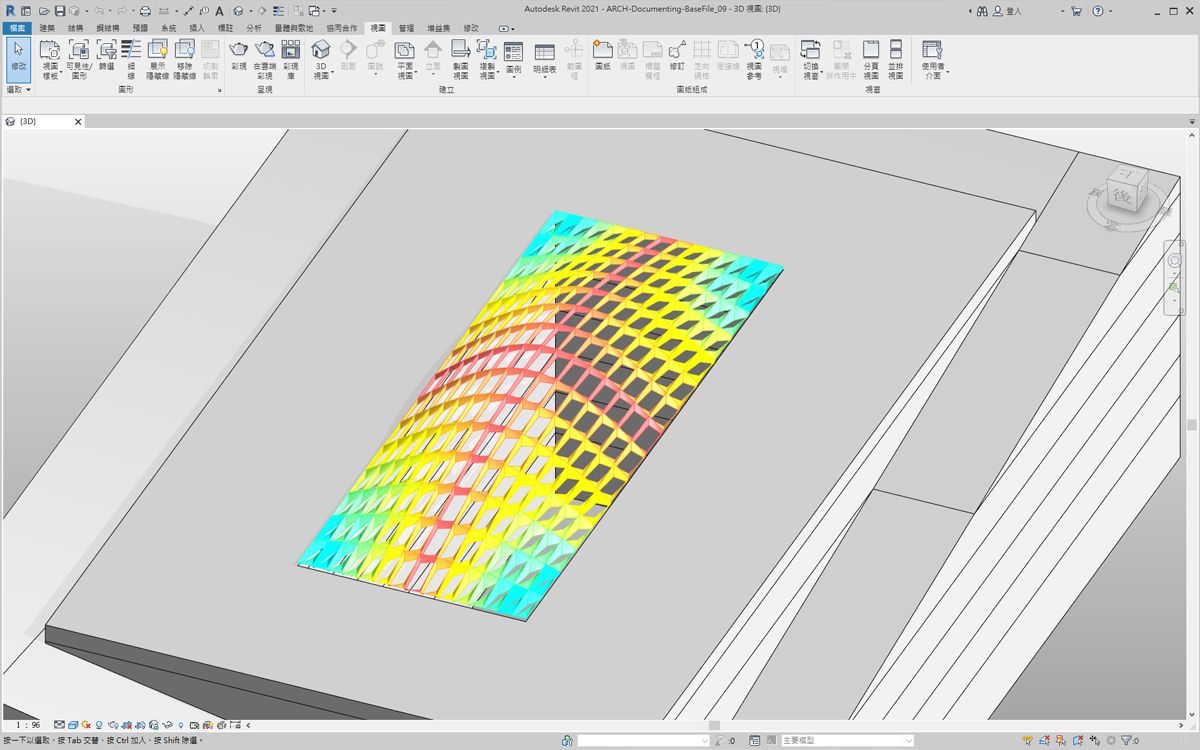The image size is (1200, 750).
Task: Click the Save icon in quick access toolbar
Action: pos(59,11)
